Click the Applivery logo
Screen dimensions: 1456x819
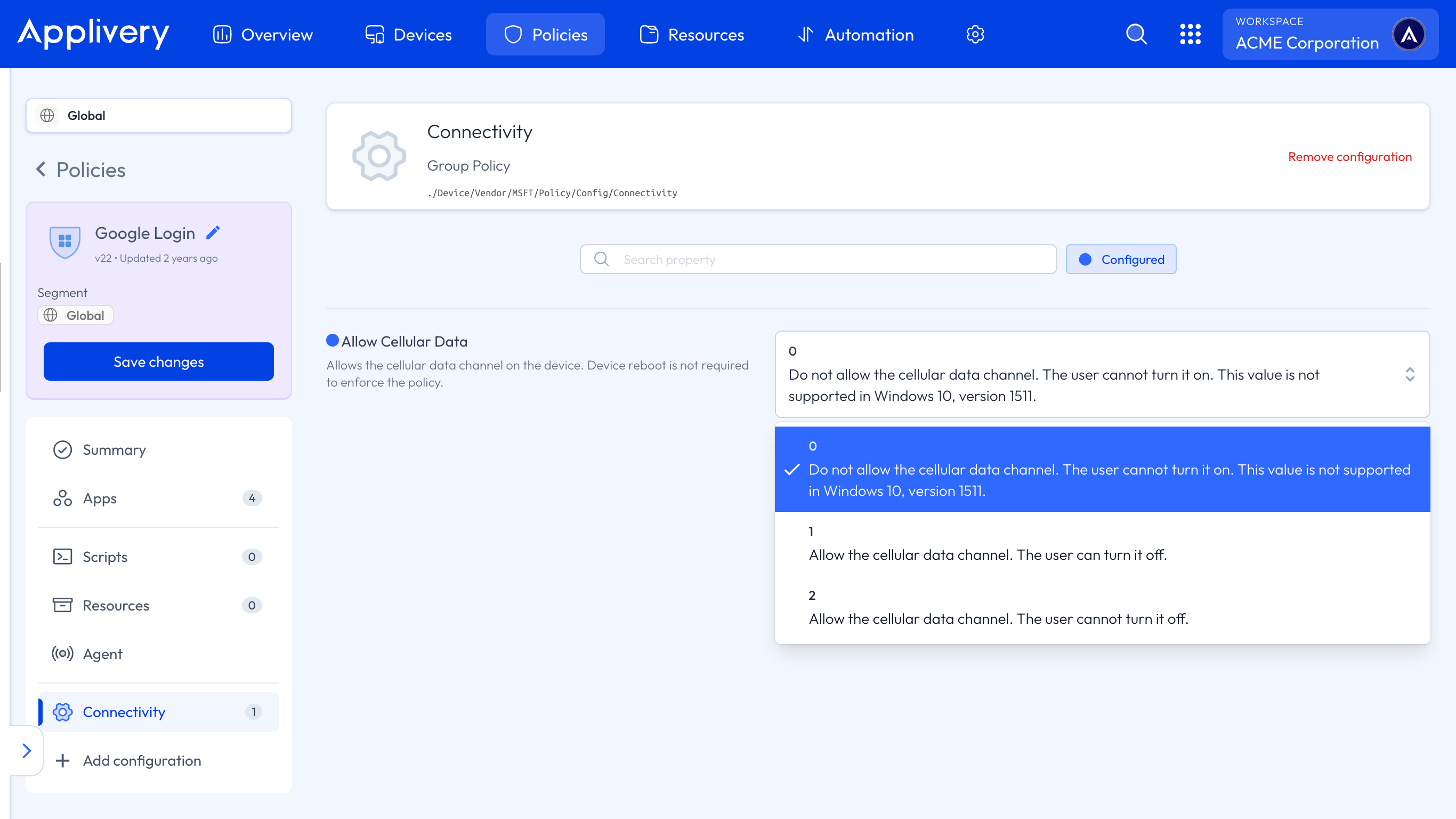click(93, 34)
